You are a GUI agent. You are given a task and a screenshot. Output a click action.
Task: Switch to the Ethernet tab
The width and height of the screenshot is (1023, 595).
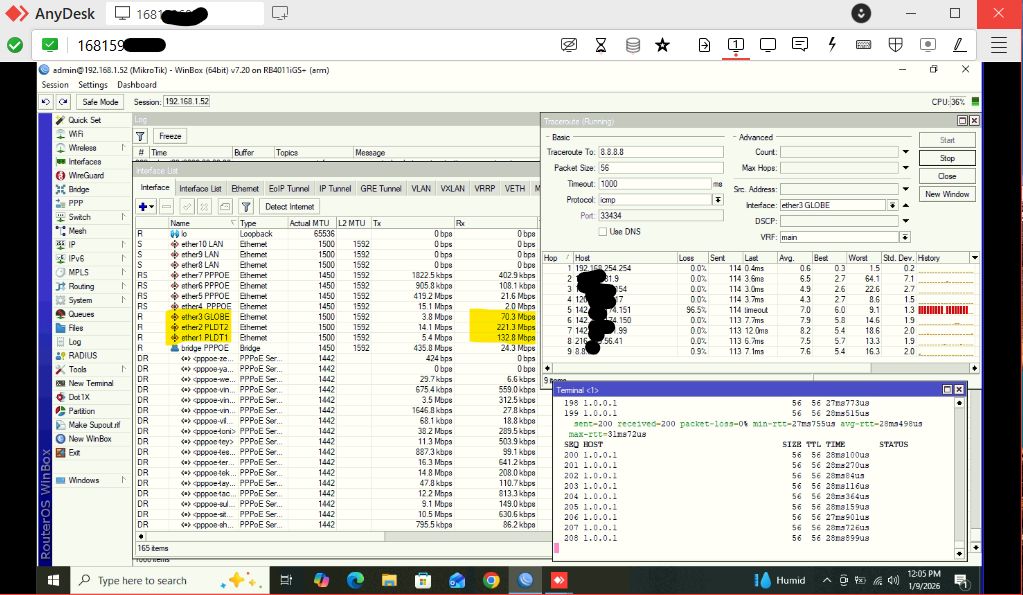click(x=245, y=189)
